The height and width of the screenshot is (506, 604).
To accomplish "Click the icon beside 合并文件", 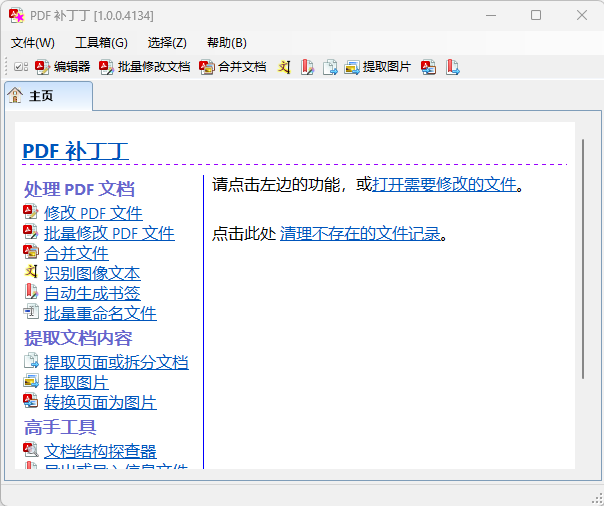I will [x=31, y=252].
